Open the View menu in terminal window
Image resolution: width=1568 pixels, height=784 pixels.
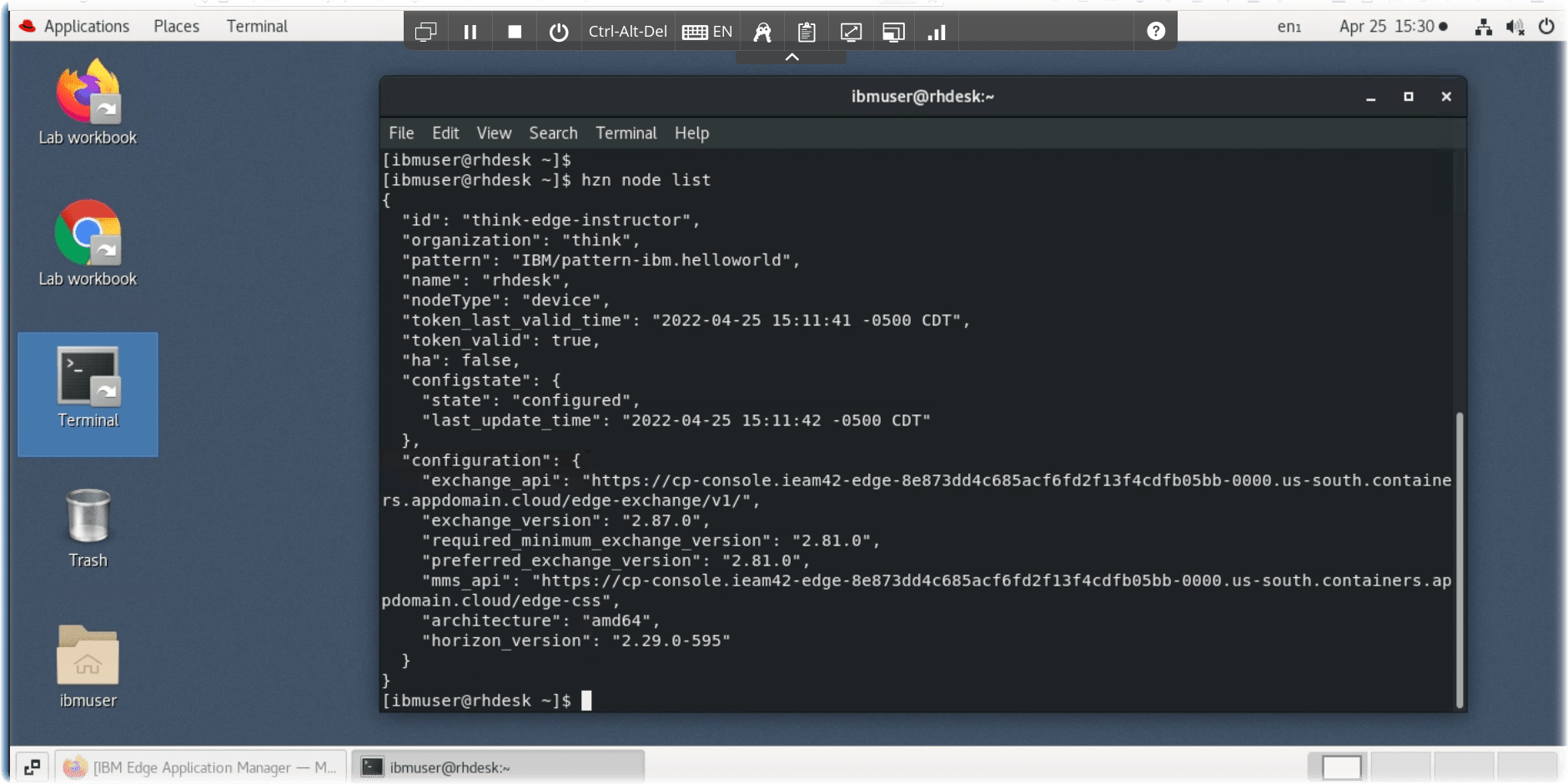tap(494, 133)
